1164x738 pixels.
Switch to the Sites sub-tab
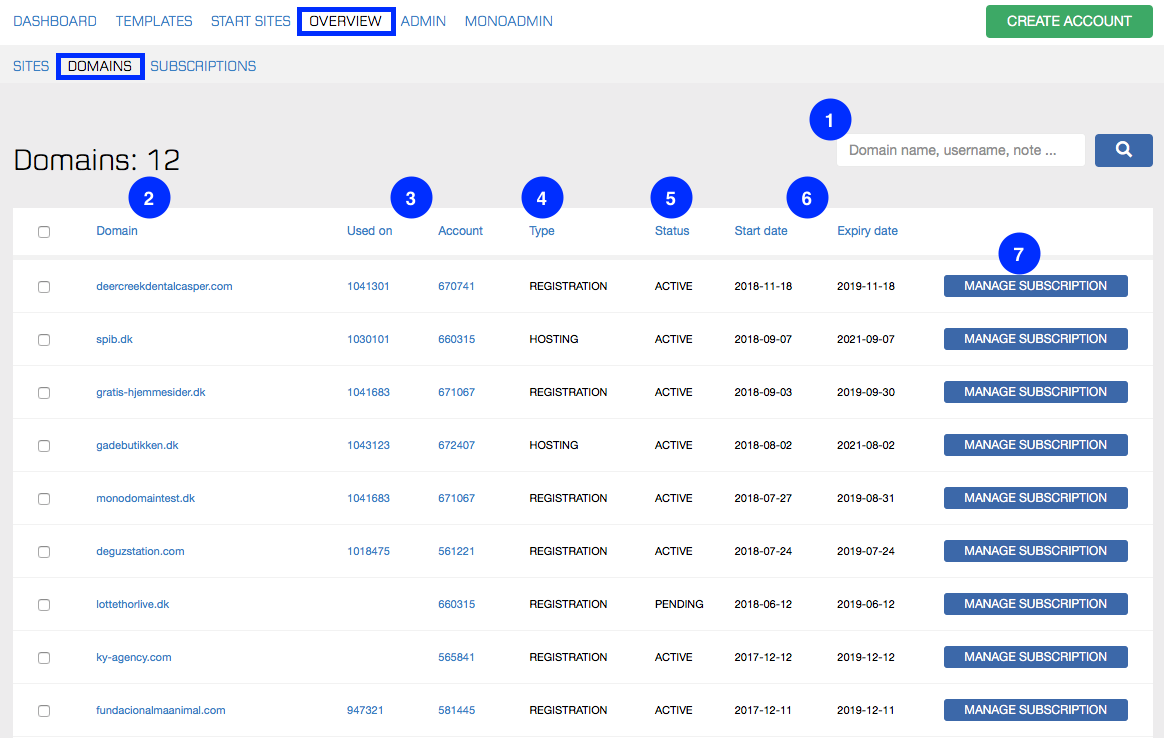(x=30, y=66)
